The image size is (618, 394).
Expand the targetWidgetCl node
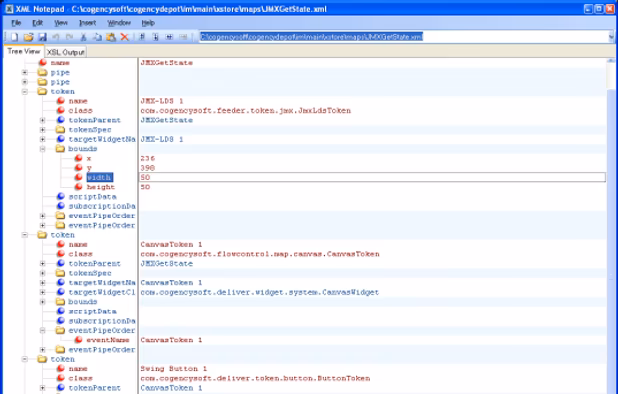(x=43, y=292)
